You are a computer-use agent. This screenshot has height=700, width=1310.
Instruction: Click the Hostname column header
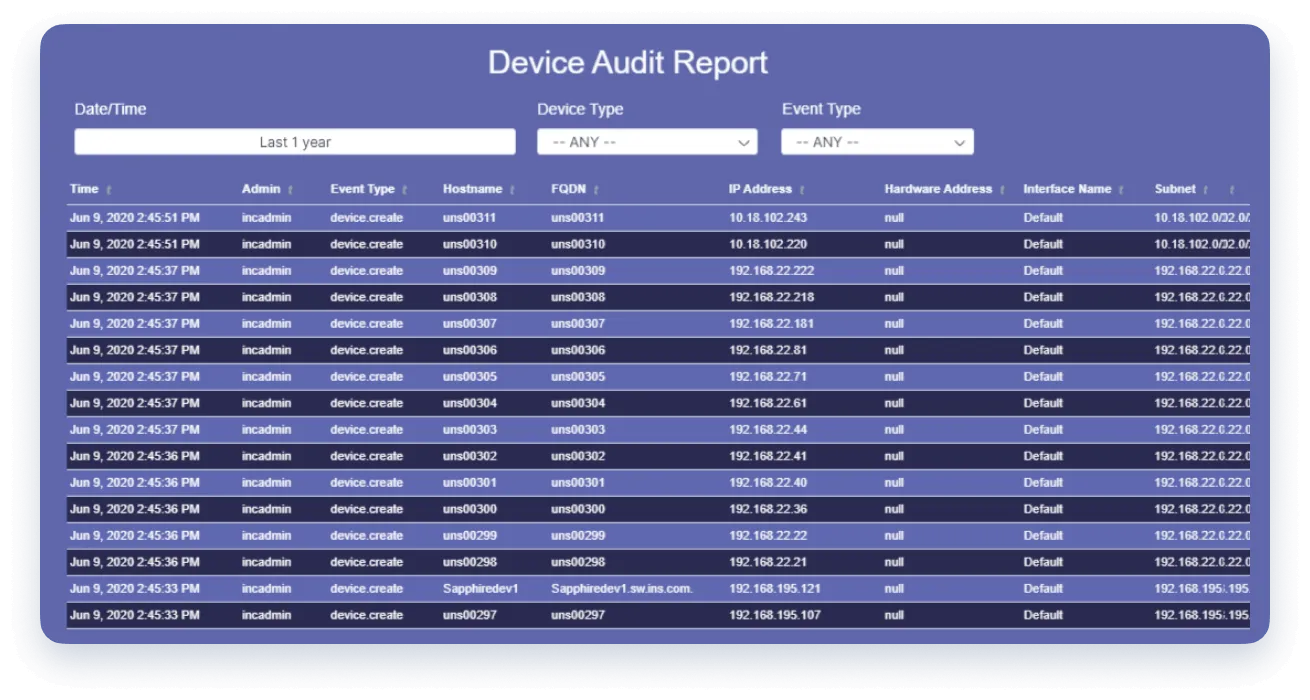472,189
